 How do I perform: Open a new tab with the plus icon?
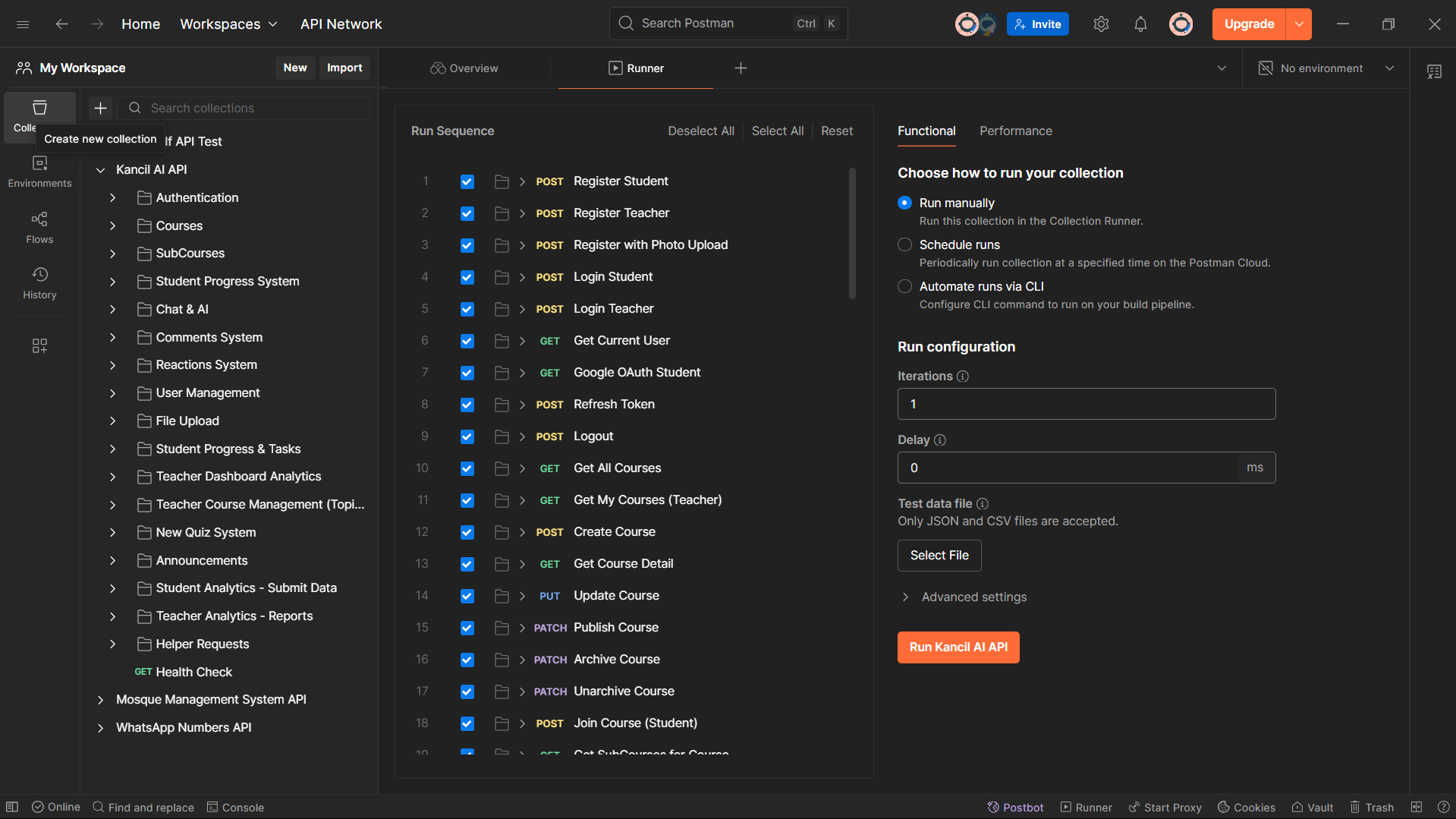pos(741,68)
